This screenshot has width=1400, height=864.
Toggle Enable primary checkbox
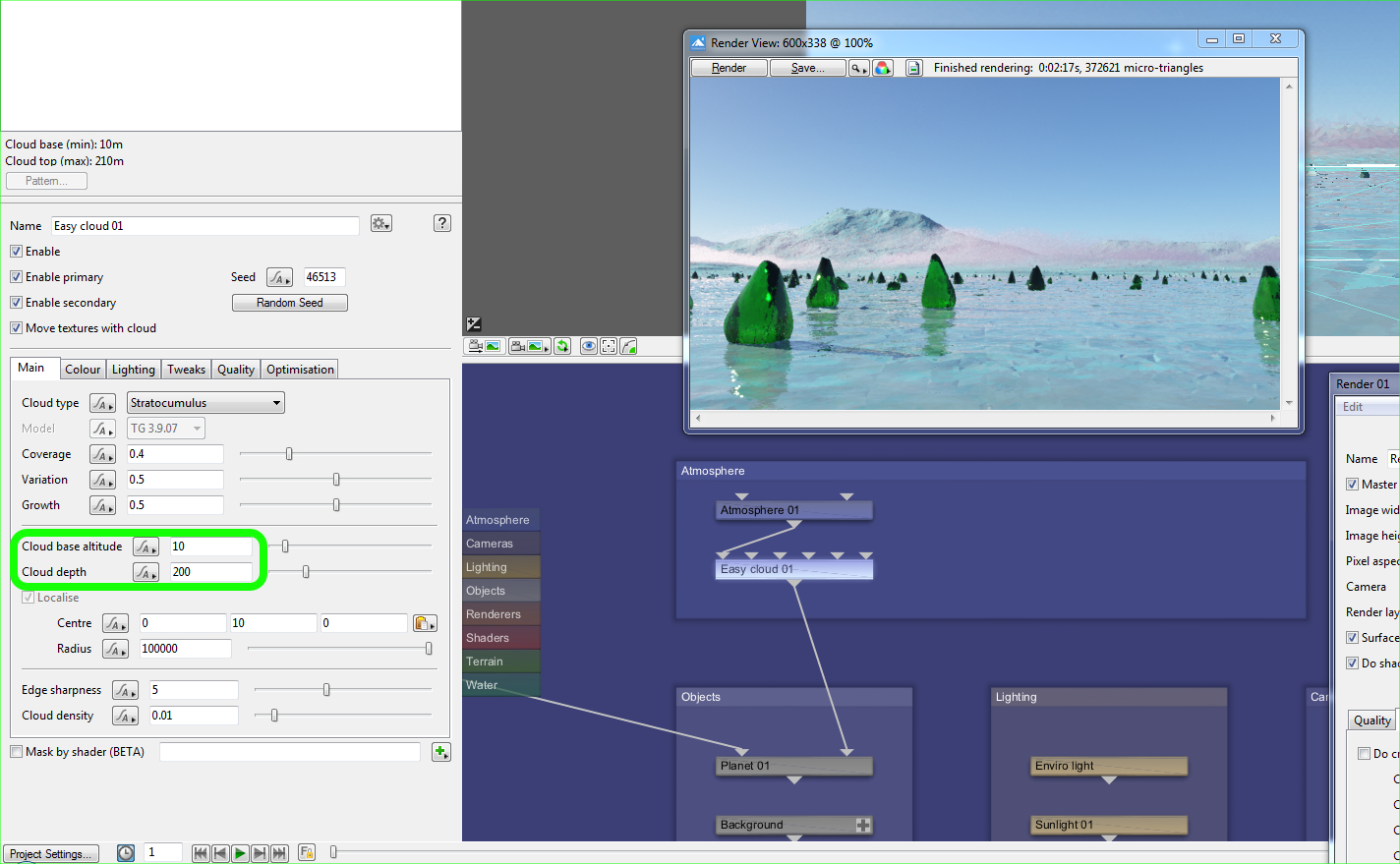click(16, 277)
